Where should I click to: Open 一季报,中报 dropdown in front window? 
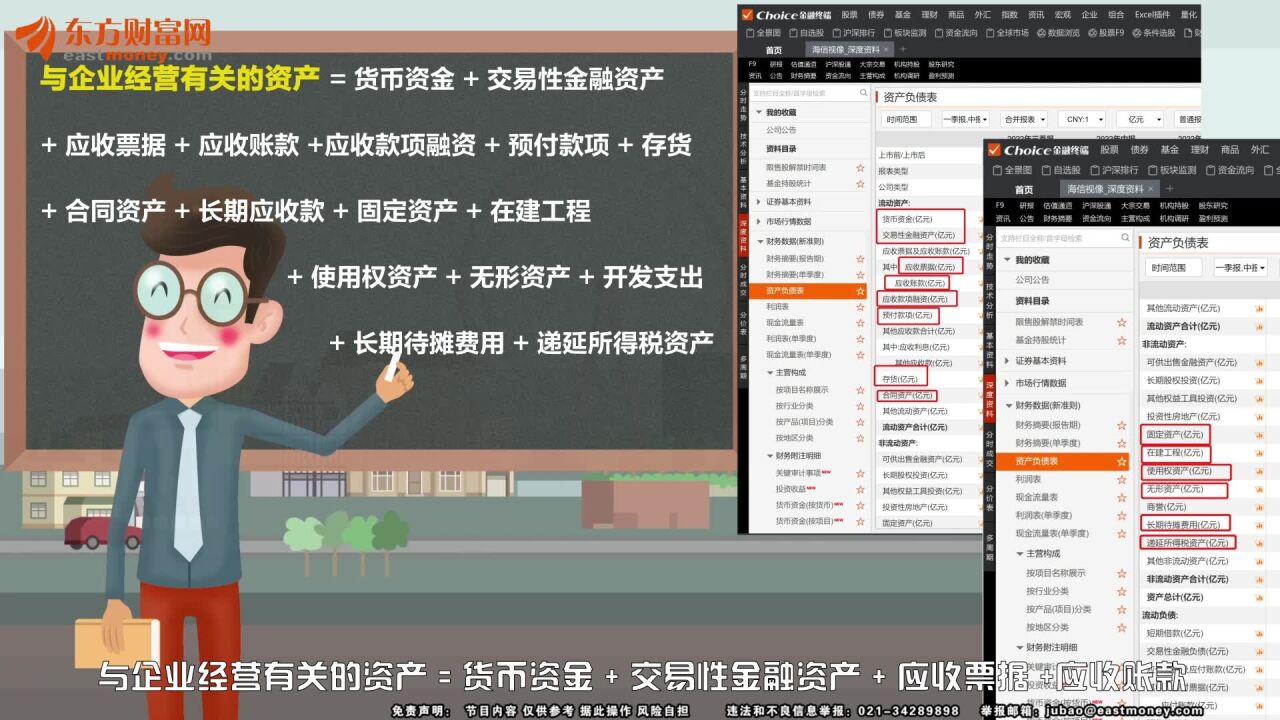click(1240, 268)
